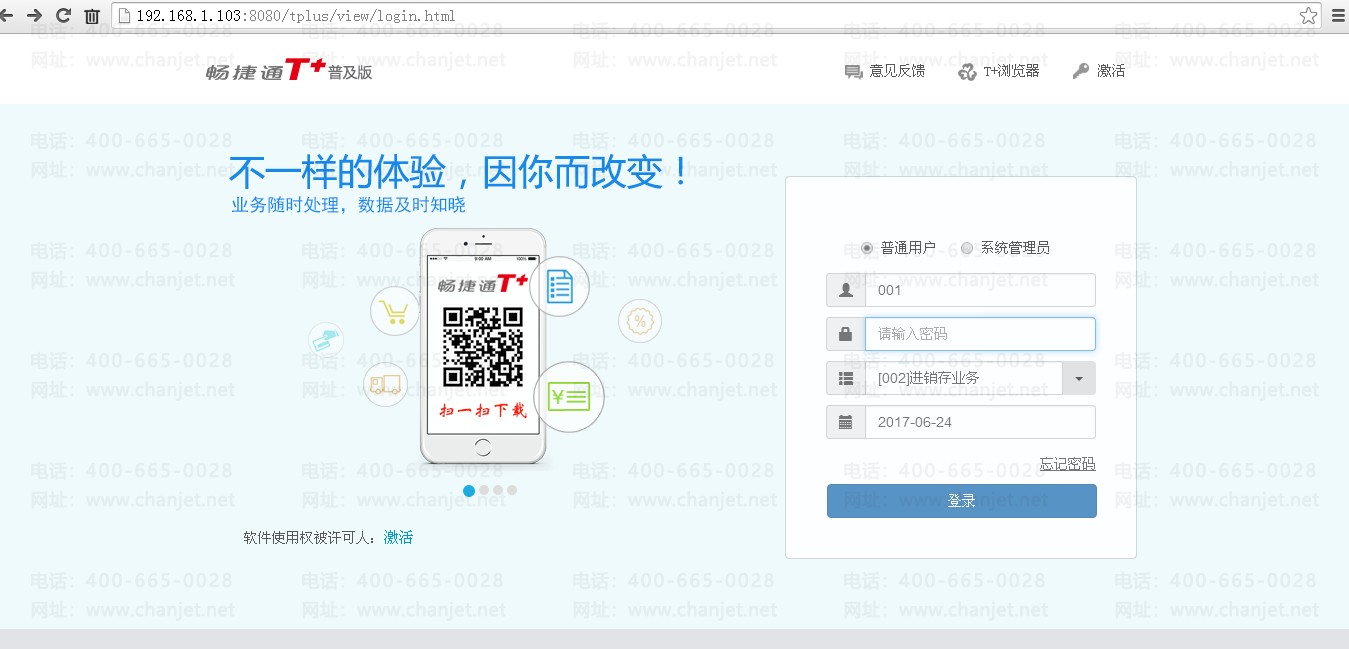Open 意见反馈 feedback link
This screenshot has height=649, width=1349.
tap(885, 71)
